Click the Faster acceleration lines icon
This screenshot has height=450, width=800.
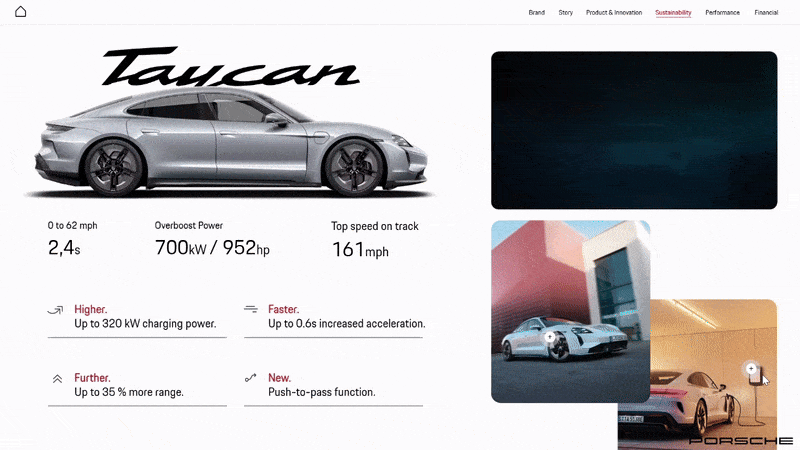point(251,309)
